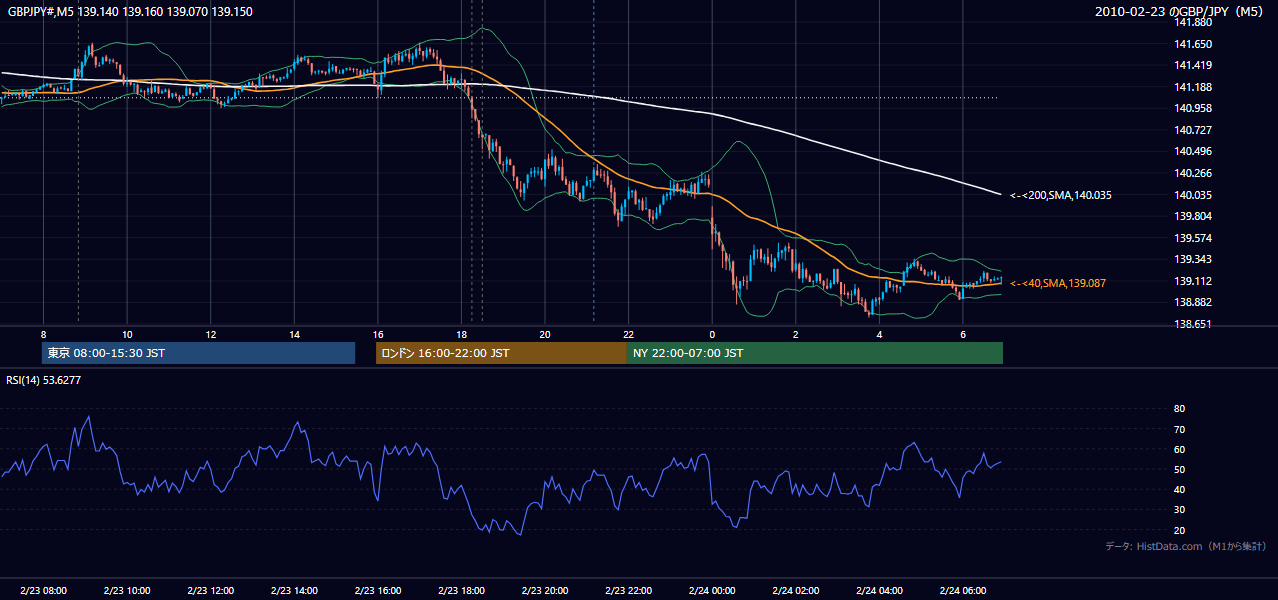Click the 141.650 price axis label

(1193, 44)
